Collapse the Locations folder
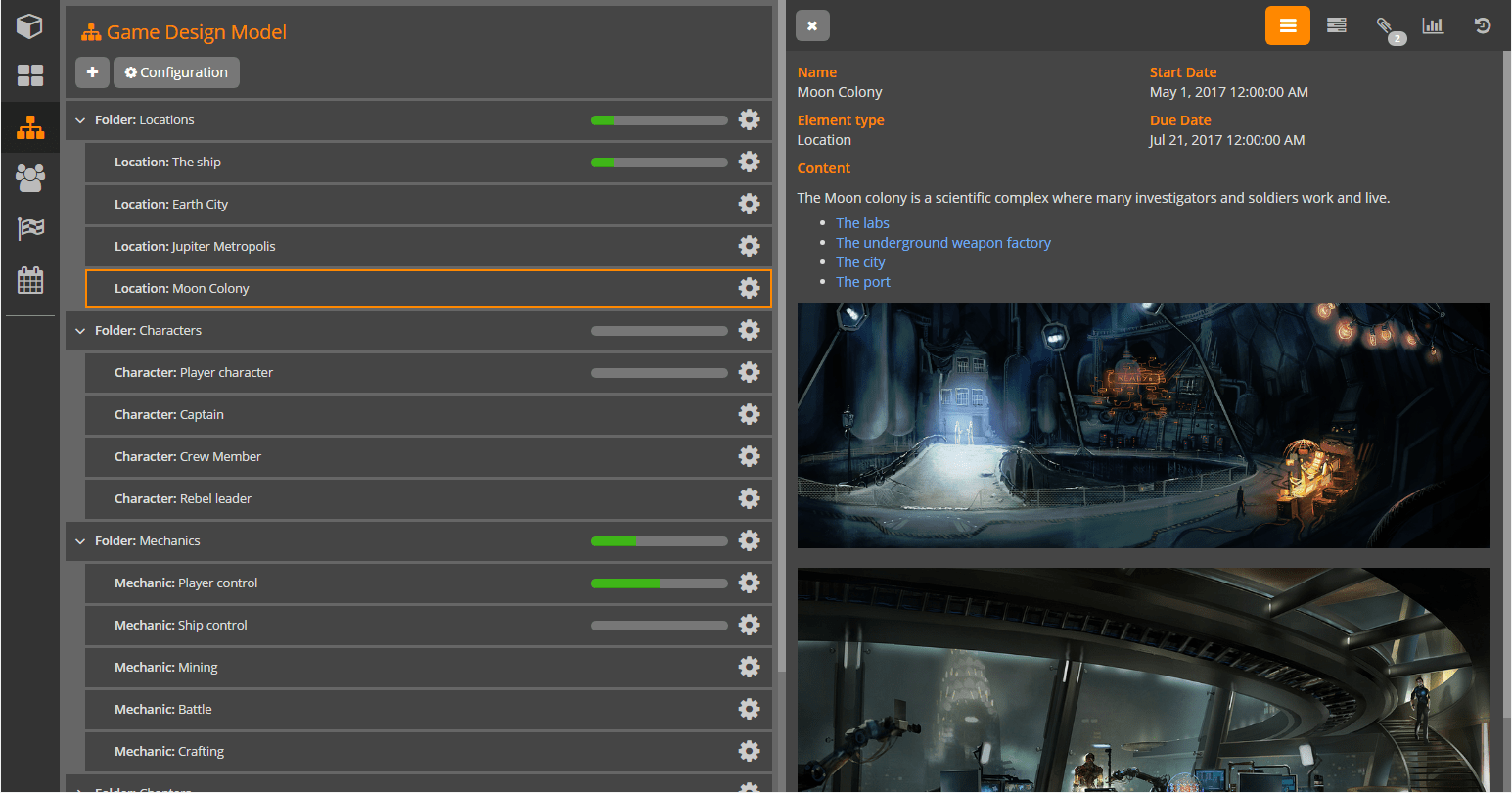Image resolution: width=1512 pixels, height=793 pixels. coord(80,119)
